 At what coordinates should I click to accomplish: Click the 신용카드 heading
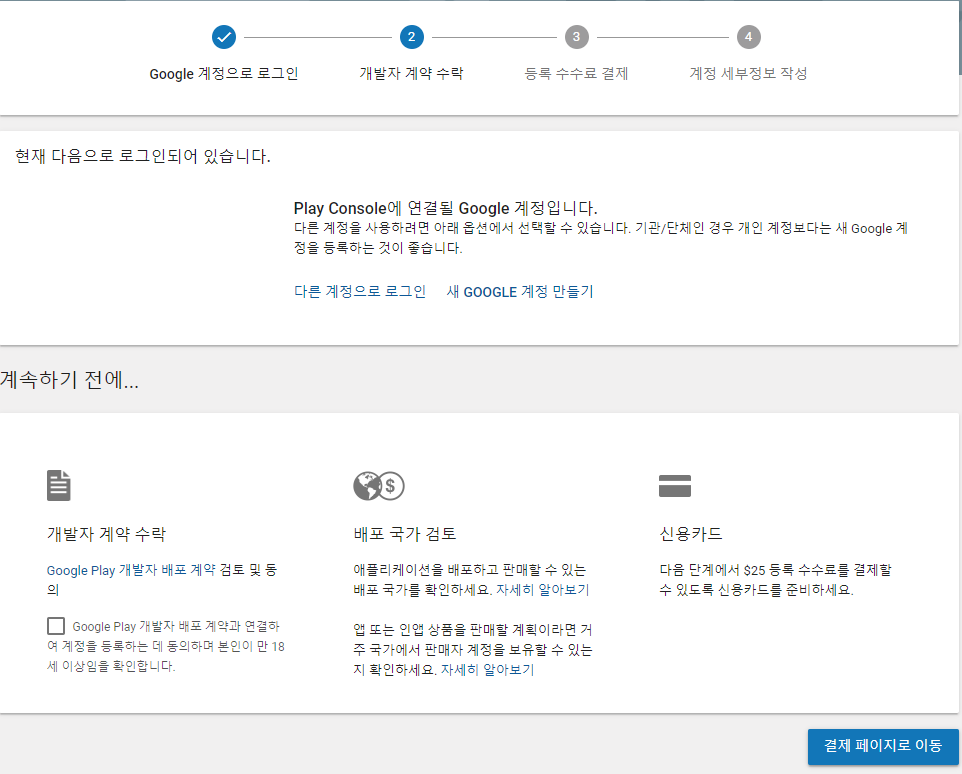click(x=691, y=534)
